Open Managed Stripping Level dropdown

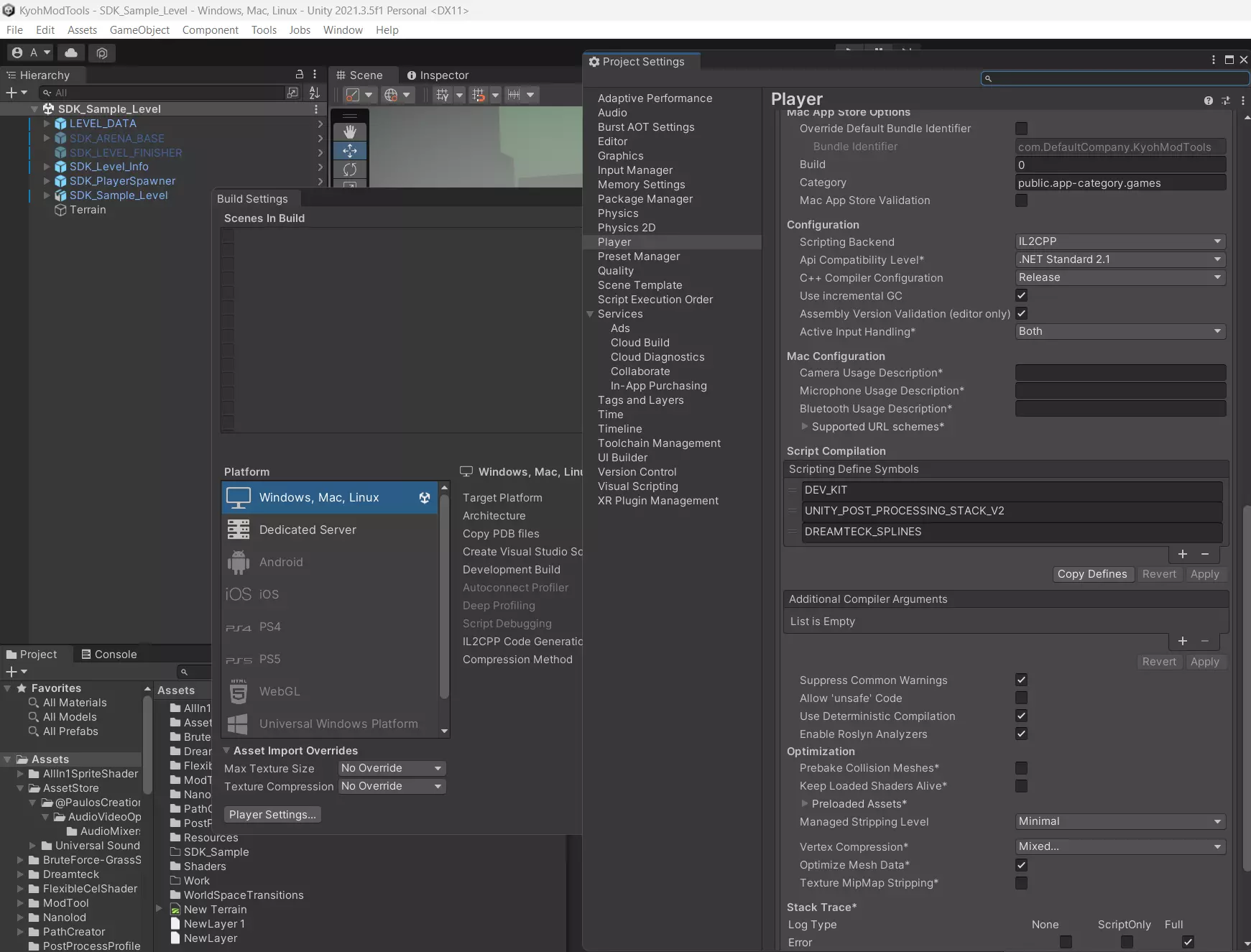[x=1120, y=821]
